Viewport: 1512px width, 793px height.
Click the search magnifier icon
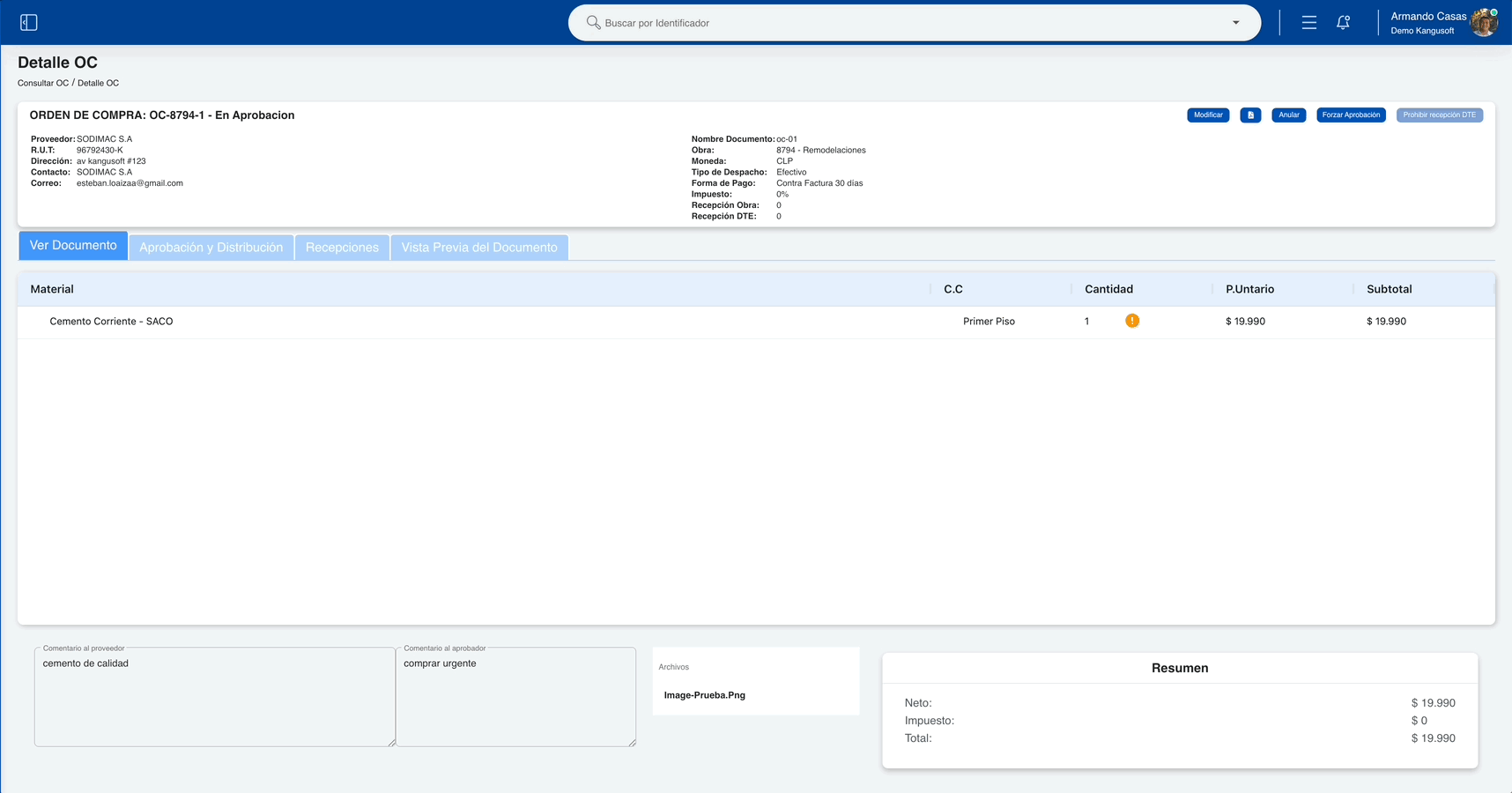[593, 22]
